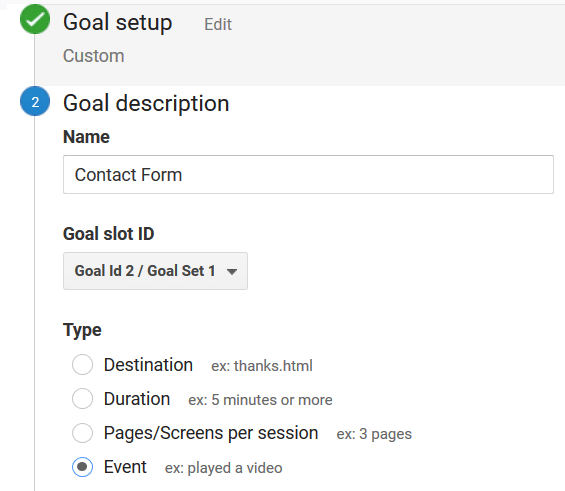Select the Duration radio button
The height and width of the screenshot is (491, 565).
pyautogui.click(x=83, y=398)
